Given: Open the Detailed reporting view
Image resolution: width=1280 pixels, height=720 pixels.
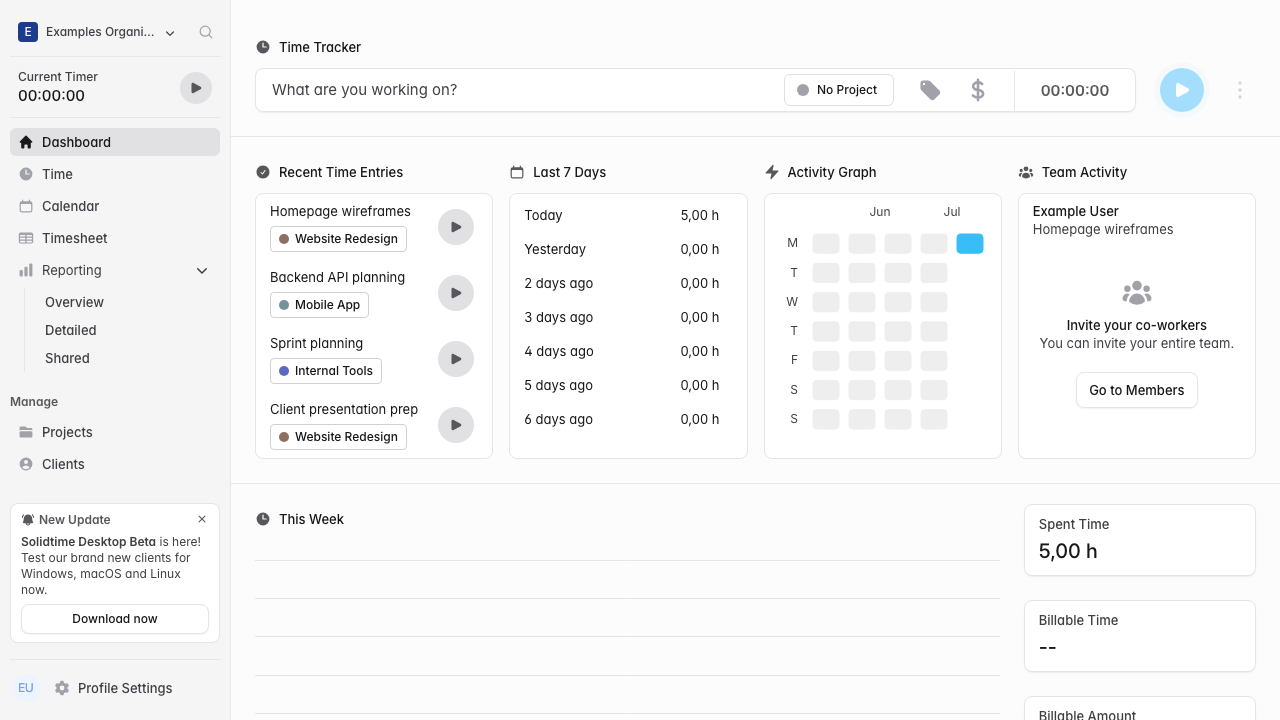Looking at the screenshot, I should [x=71, y=330].
